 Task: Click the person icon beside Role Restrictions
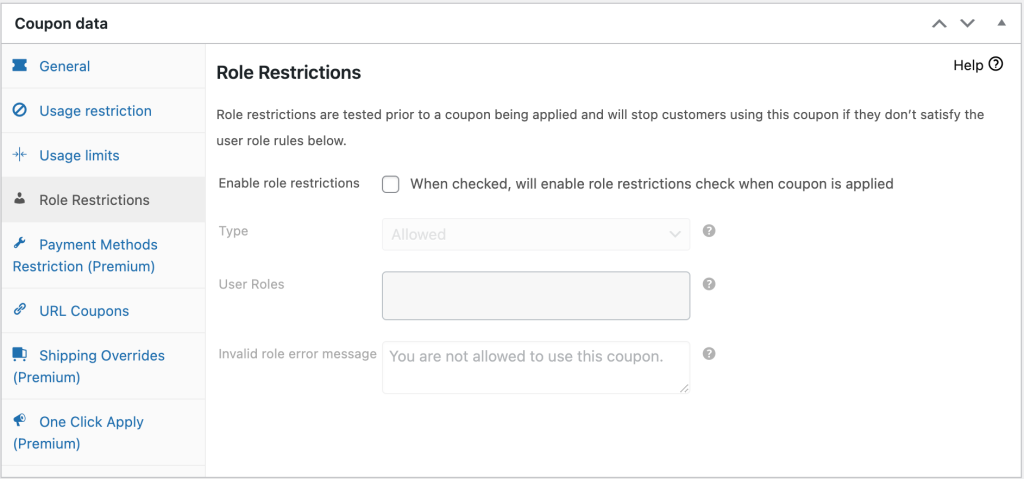tap(20, 199)
